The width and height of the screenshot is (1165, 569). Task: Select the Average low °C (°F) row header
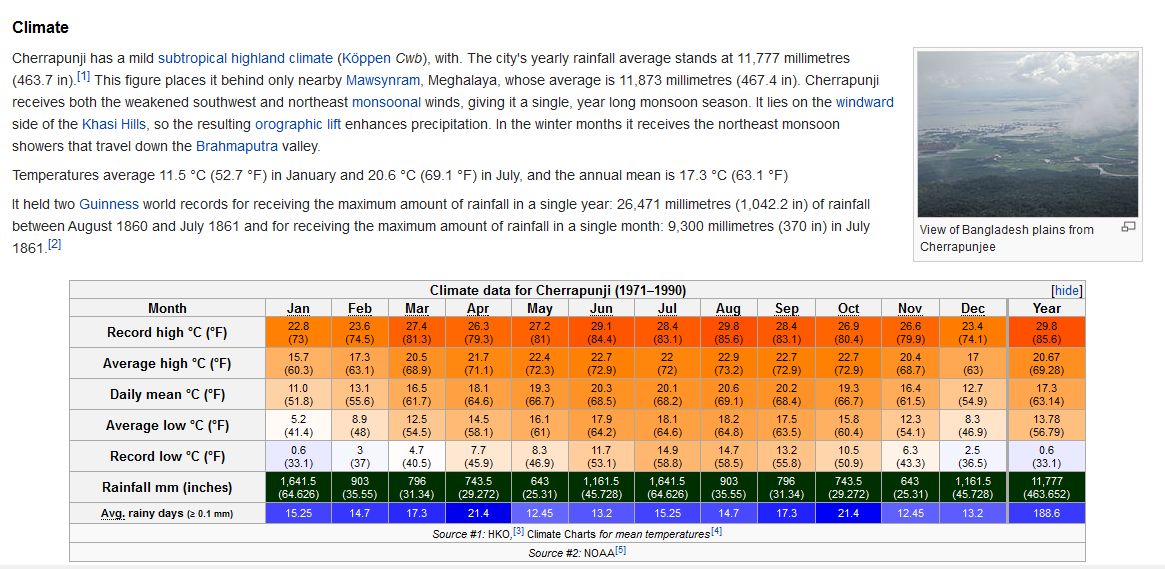[167, 425]
